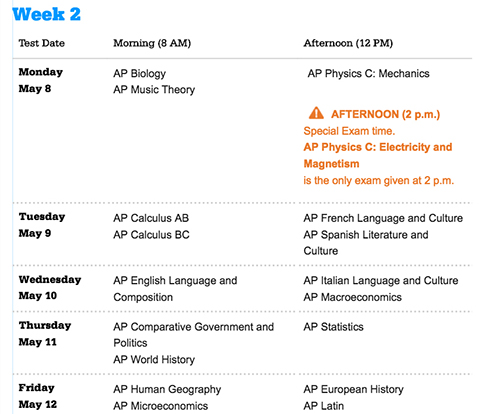Open AP Physics C: Electricity and Magnetism
Viewport: 500px width, 414px height.
pos(378,155)
